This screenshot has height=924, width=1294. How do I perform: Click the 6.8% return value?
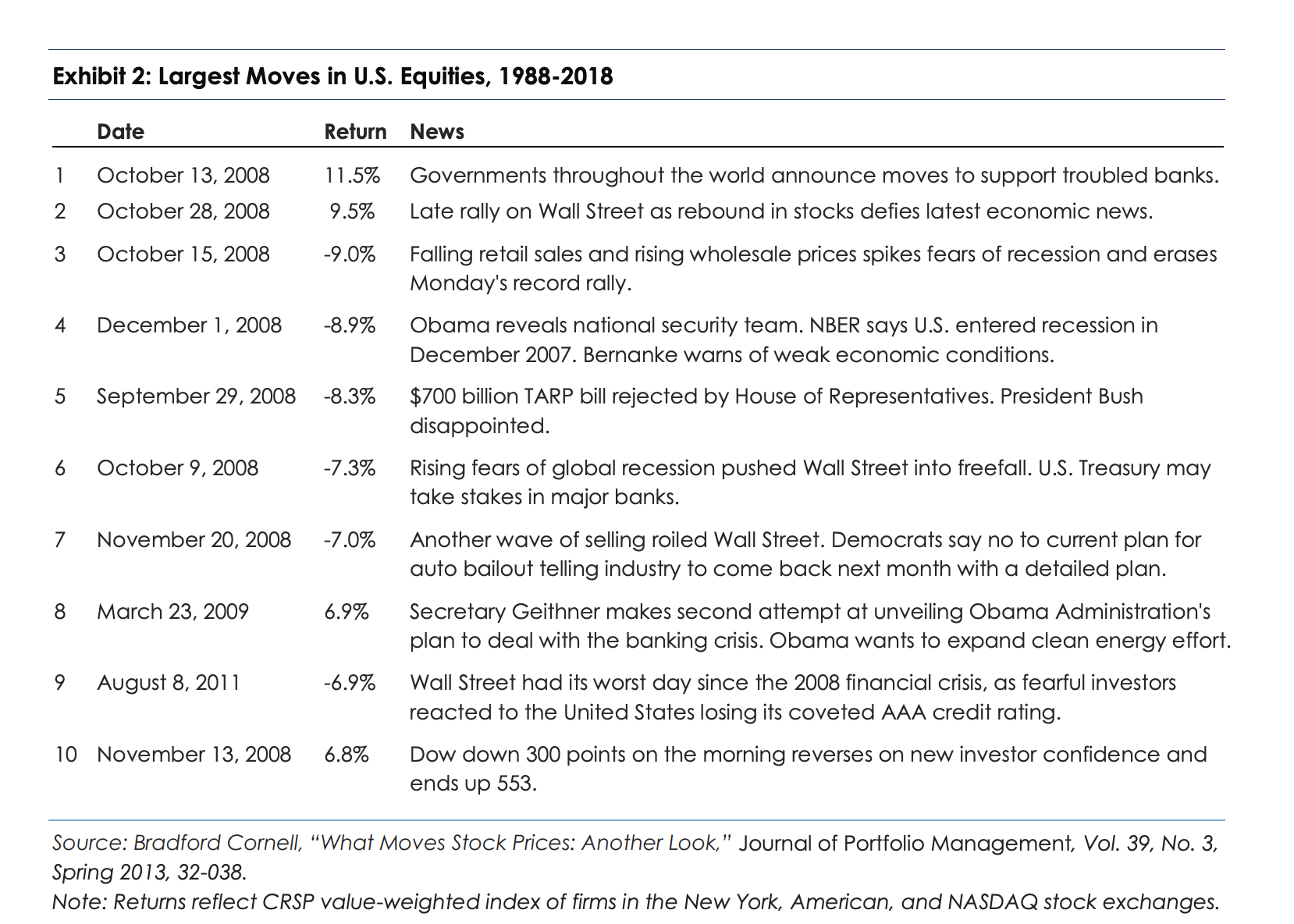click(347, 755)
